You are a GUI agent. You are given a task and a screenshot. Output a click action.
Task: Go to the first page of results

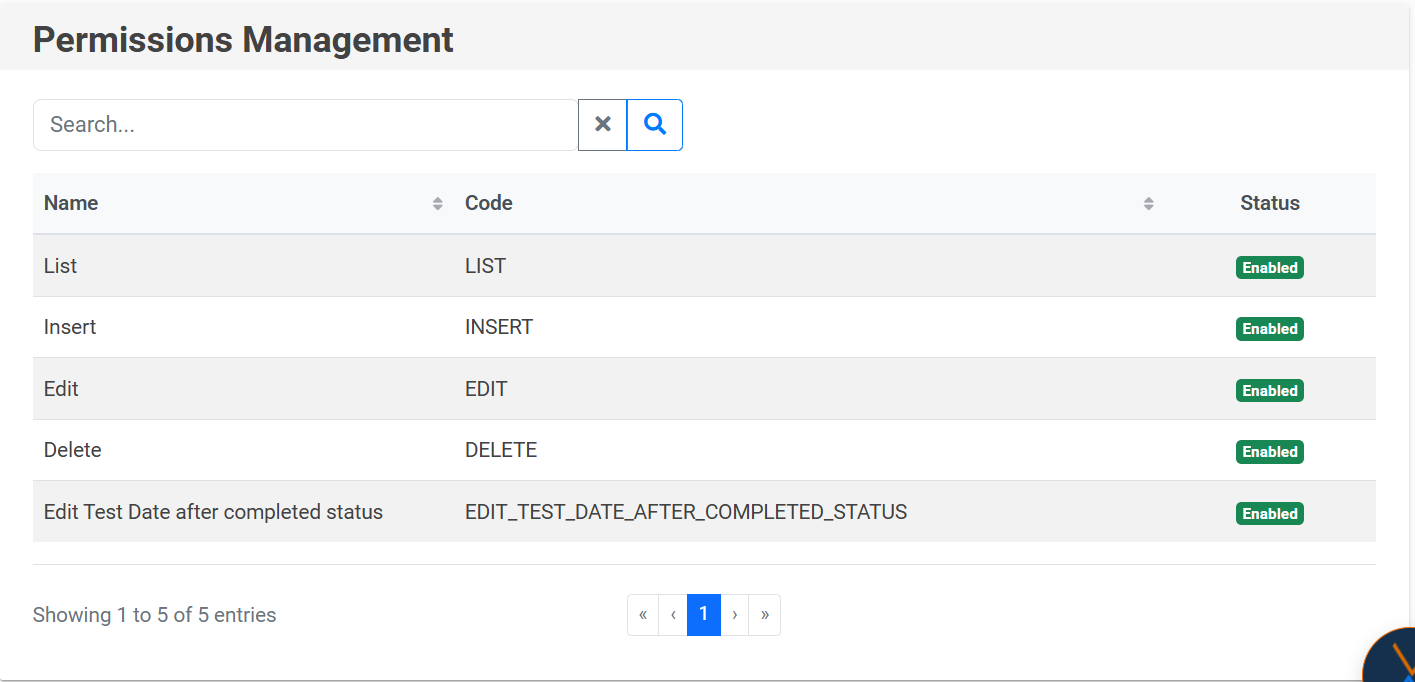(x=643, y=615)
